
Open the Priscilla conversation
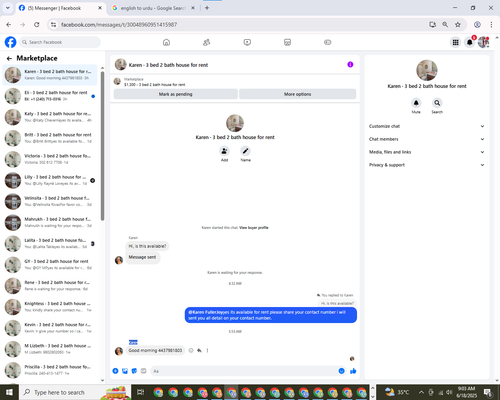pos(50,370)
